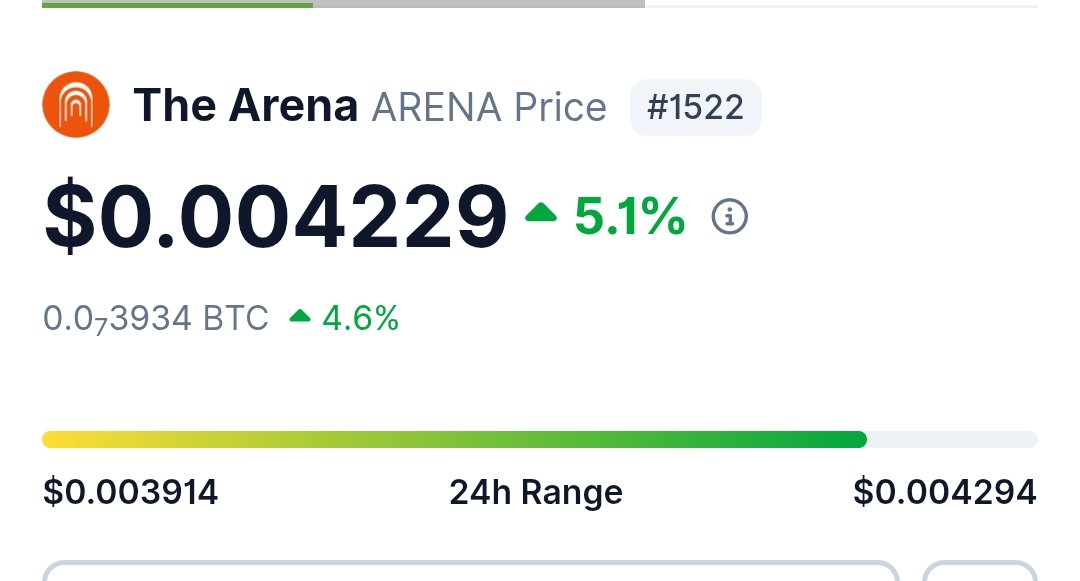1080x581 pixels.
Task: Click the $0.004294 24h high value
Action: (944, 492)
